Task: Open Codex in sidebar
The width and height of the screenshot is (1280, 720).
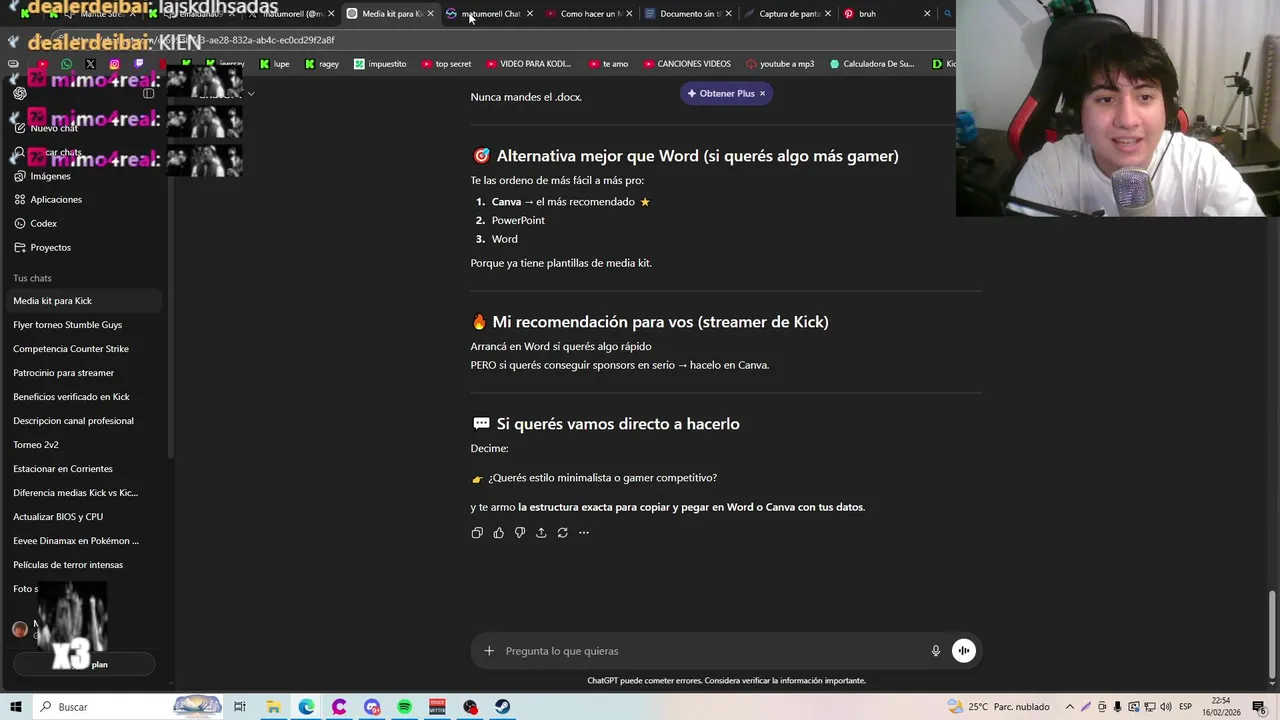Action: (43, 224)
